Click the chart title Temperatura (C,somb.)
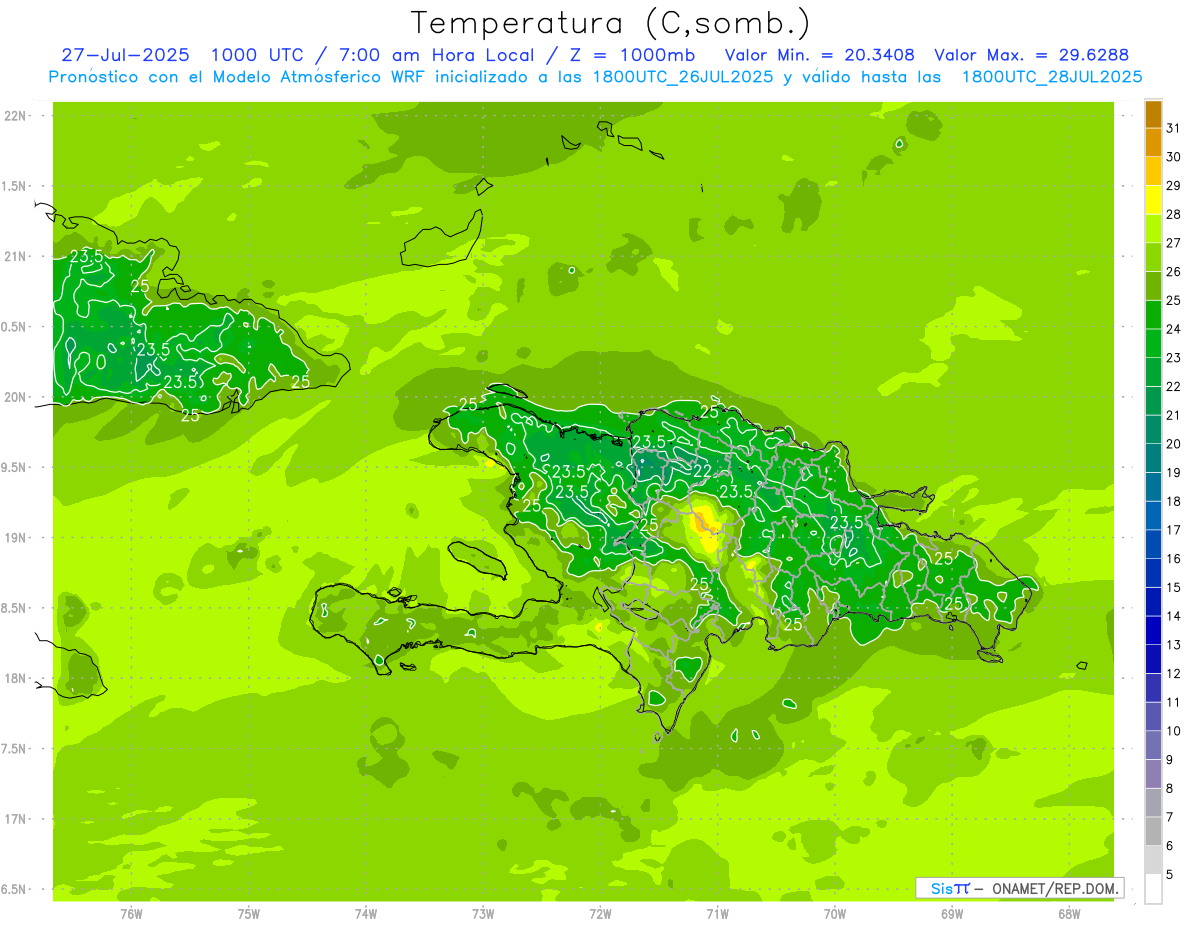Viewport: 1200px width, 927px height. click(x=611, y=23)
